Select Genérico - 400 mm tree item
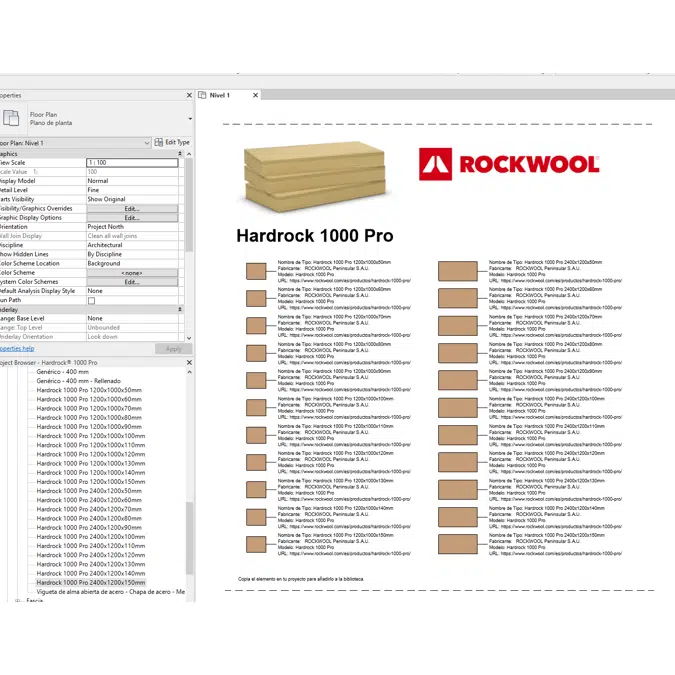 coord(62,372)
